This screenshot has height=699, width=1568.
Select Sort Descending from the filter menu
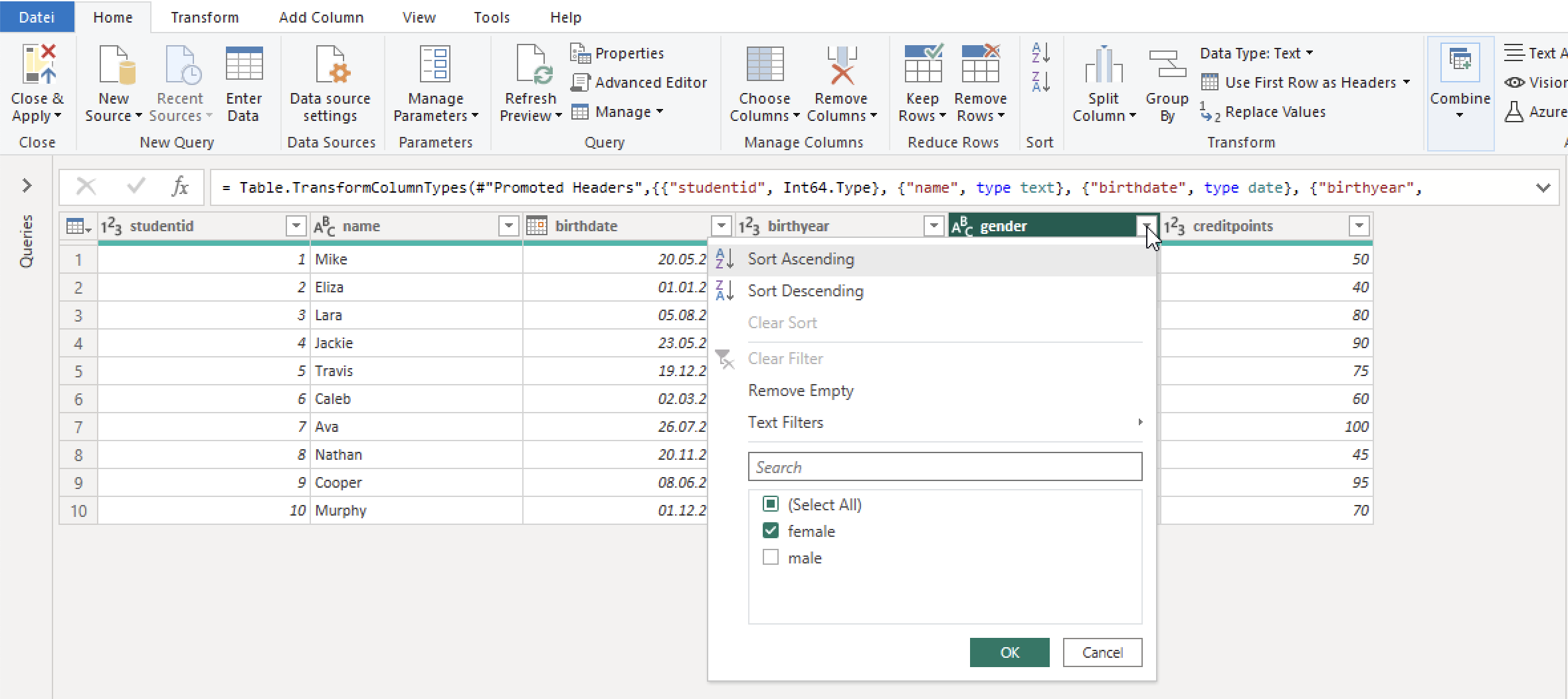(x=805, y=290)
